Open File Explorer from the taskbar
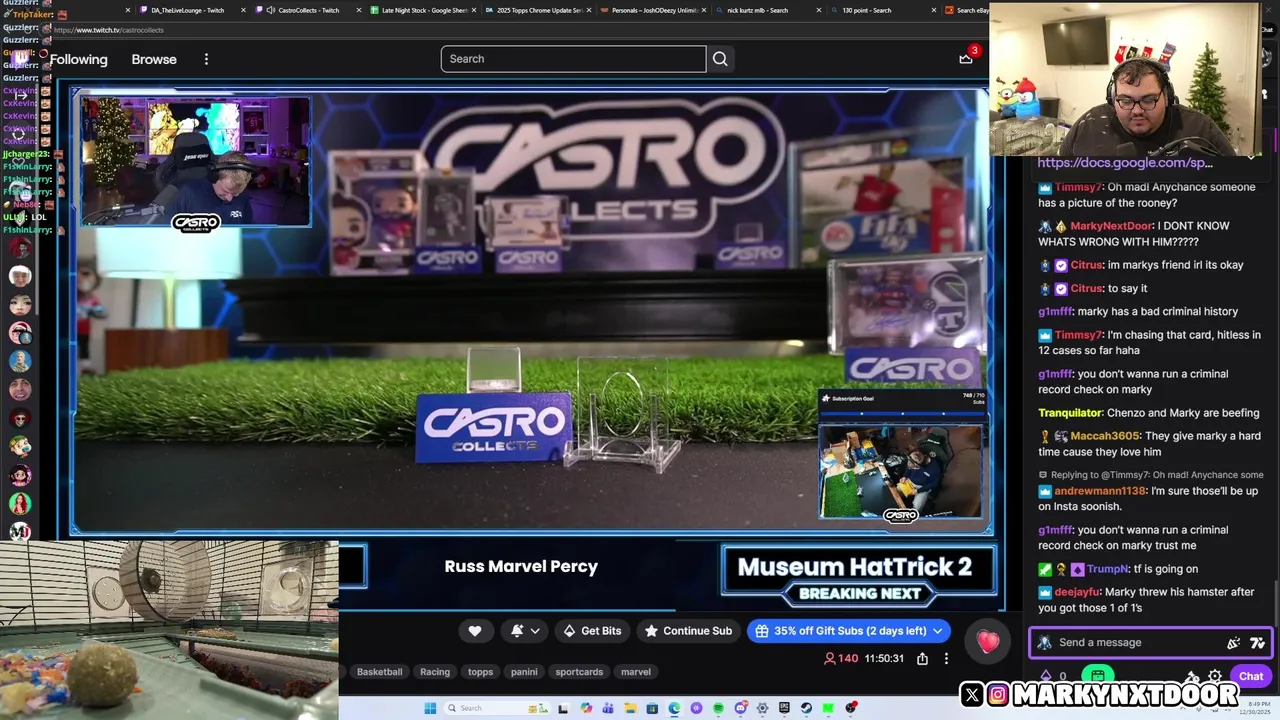The width and height of the screenshot is (1280, 720). [x=630, y=708]
